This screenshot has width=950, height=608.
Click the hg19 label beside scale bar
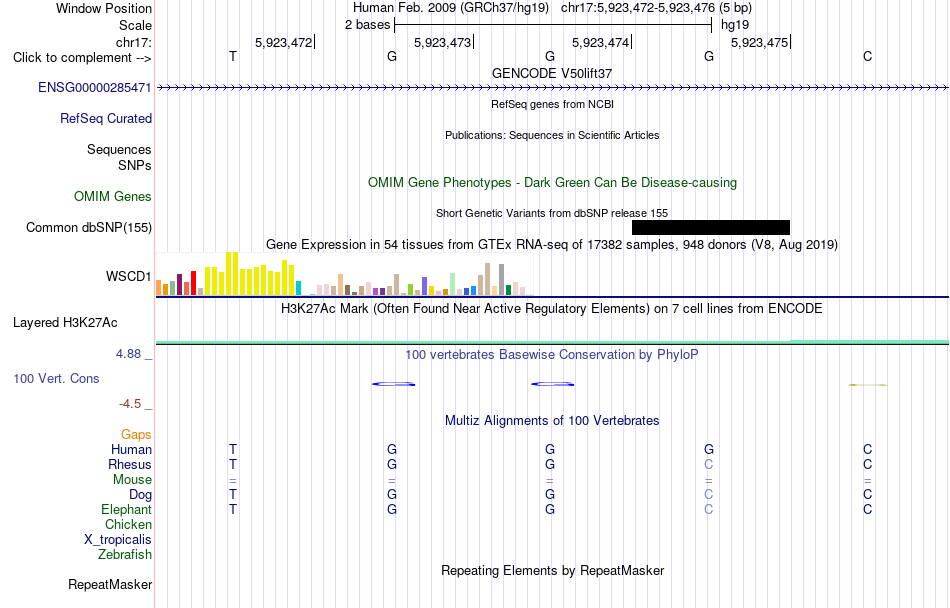735,25
